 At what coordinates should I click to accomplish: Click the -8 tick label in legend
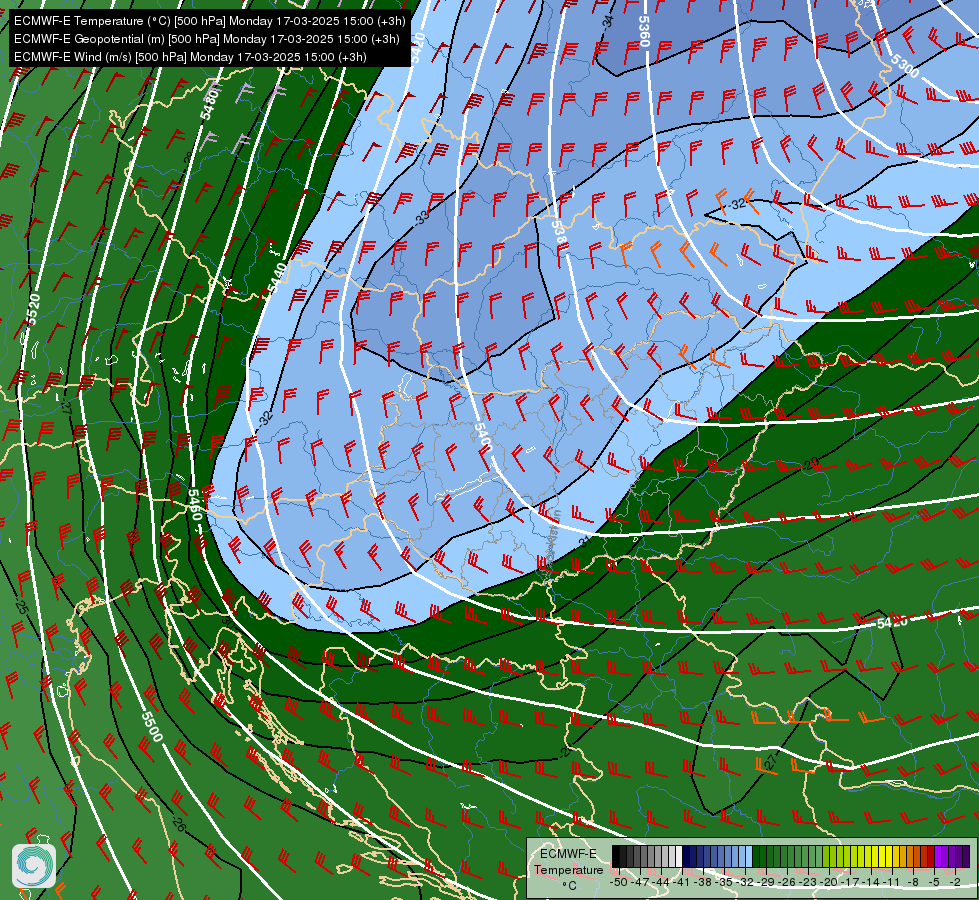913,882
